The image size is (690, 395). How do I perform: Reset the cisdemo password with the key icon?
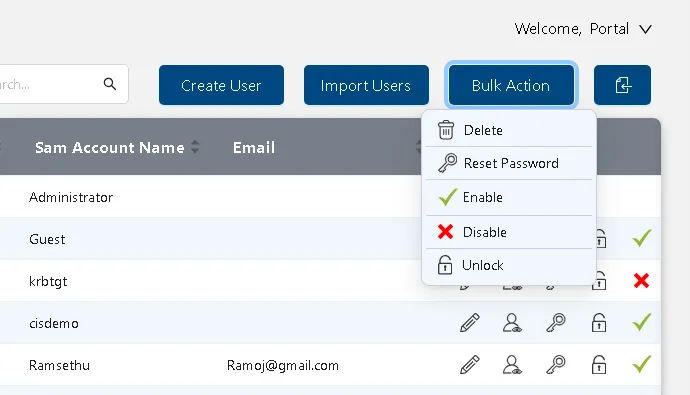(555, 322)
